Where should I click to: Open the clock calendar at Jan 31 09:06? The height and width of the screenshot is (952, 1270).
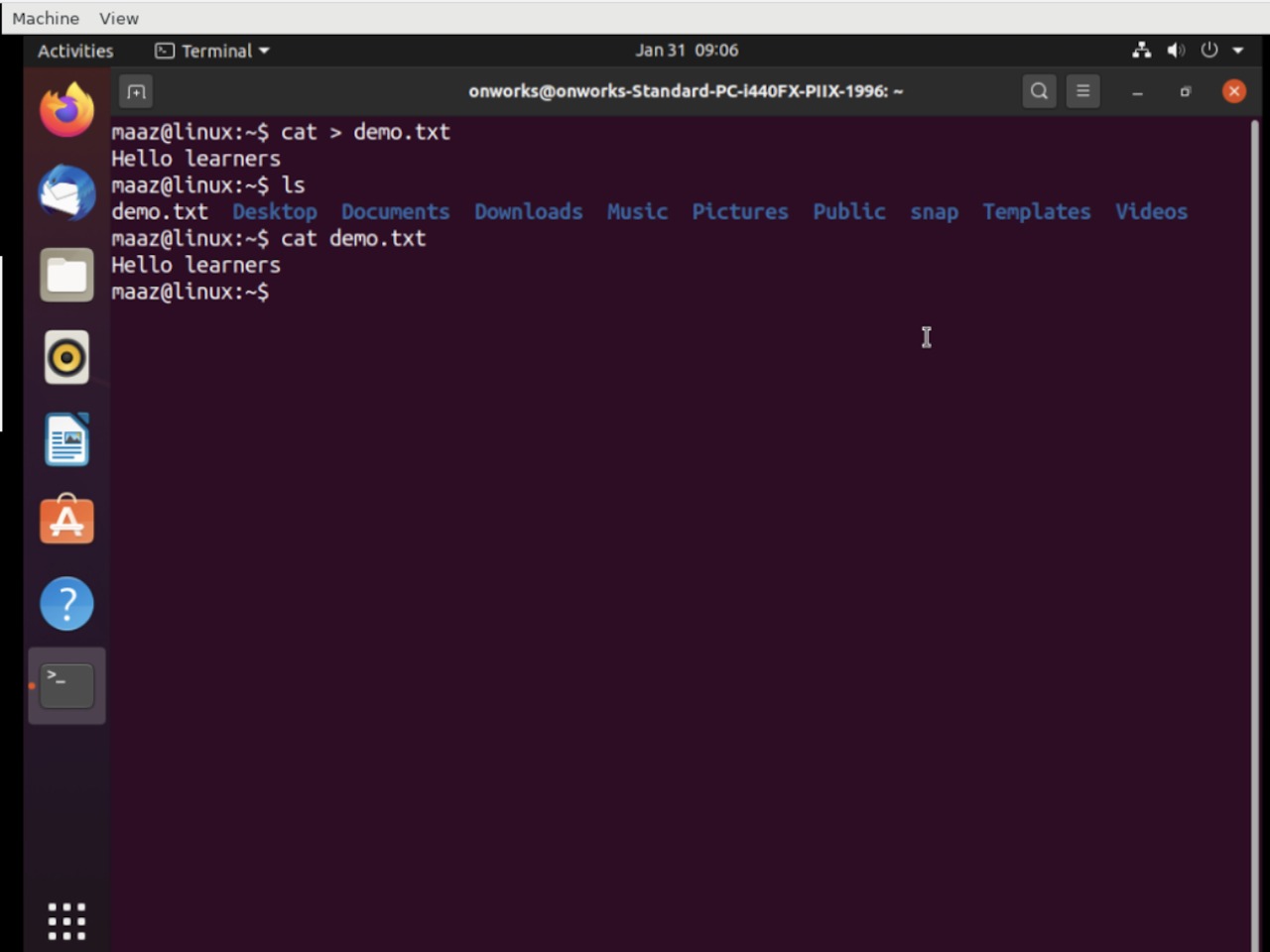[x=687, y=51]
